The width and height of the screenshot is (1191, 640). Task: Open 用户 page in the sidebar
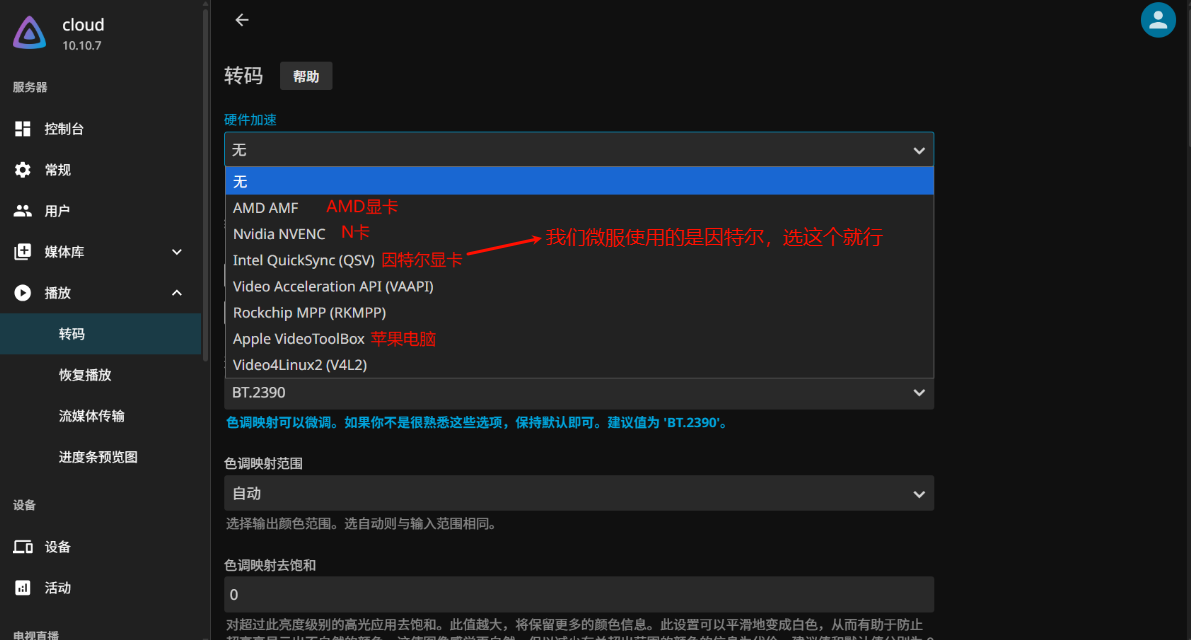click(100, 211)
